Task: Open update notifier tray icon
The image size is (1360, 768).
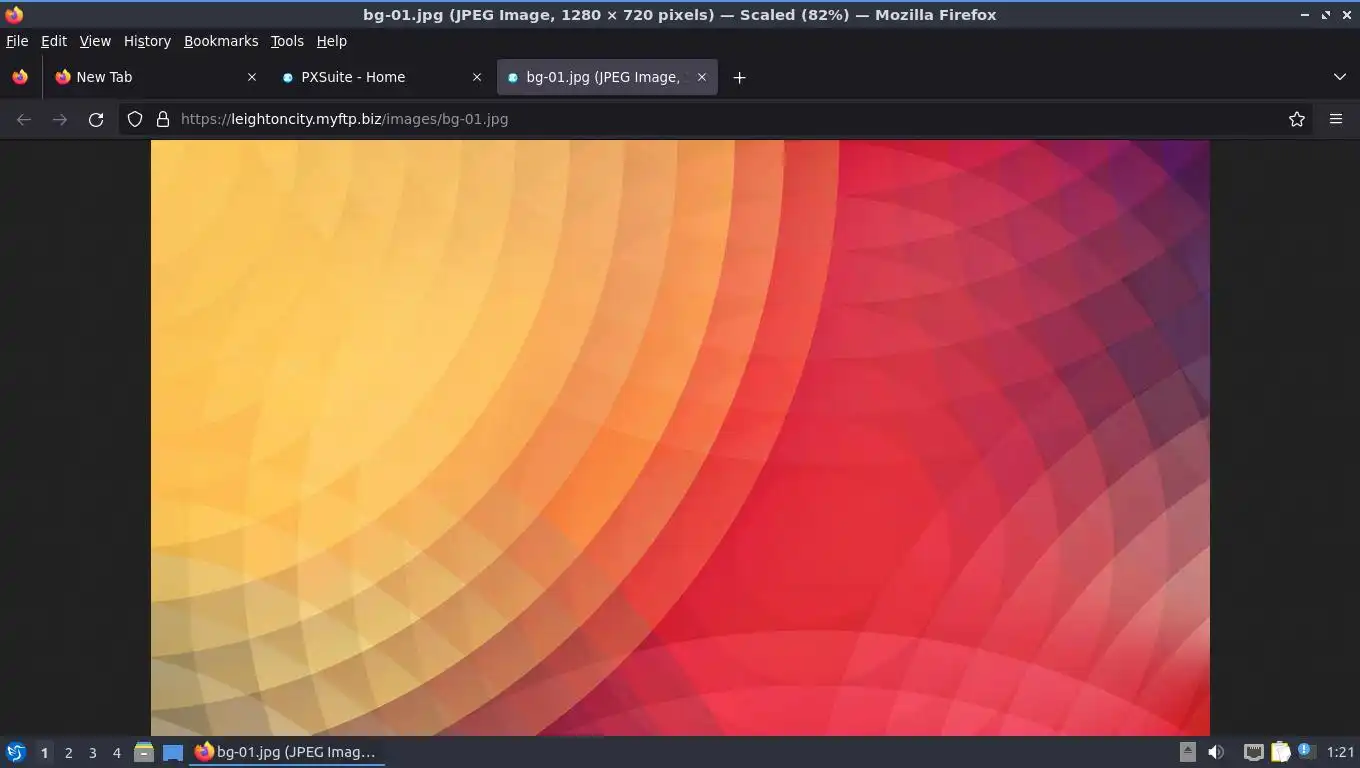Action: click(1305, 751)
